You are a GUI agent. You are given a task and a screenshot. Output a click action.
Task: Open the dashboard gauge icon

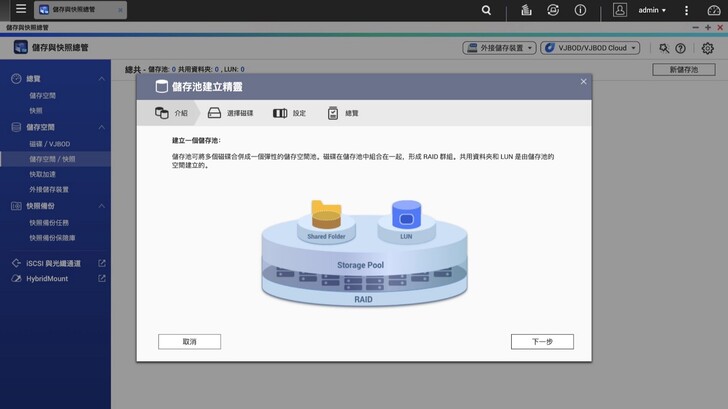click(x=714, y=10)
